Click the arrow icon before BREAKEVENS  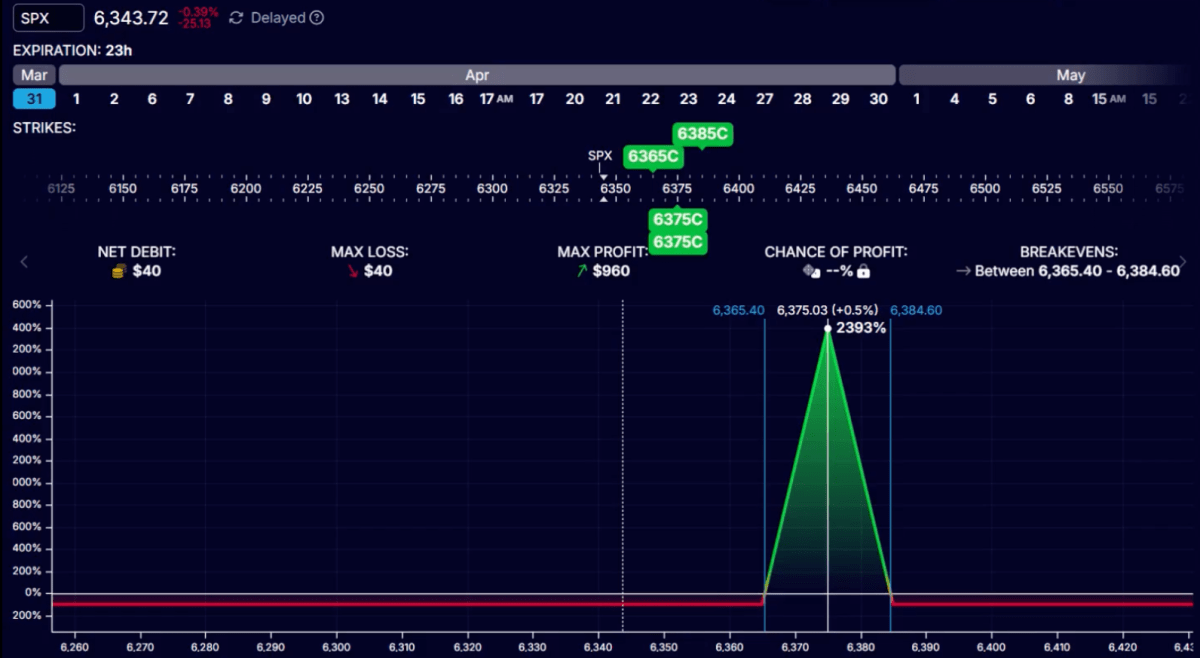pos(963,270)
